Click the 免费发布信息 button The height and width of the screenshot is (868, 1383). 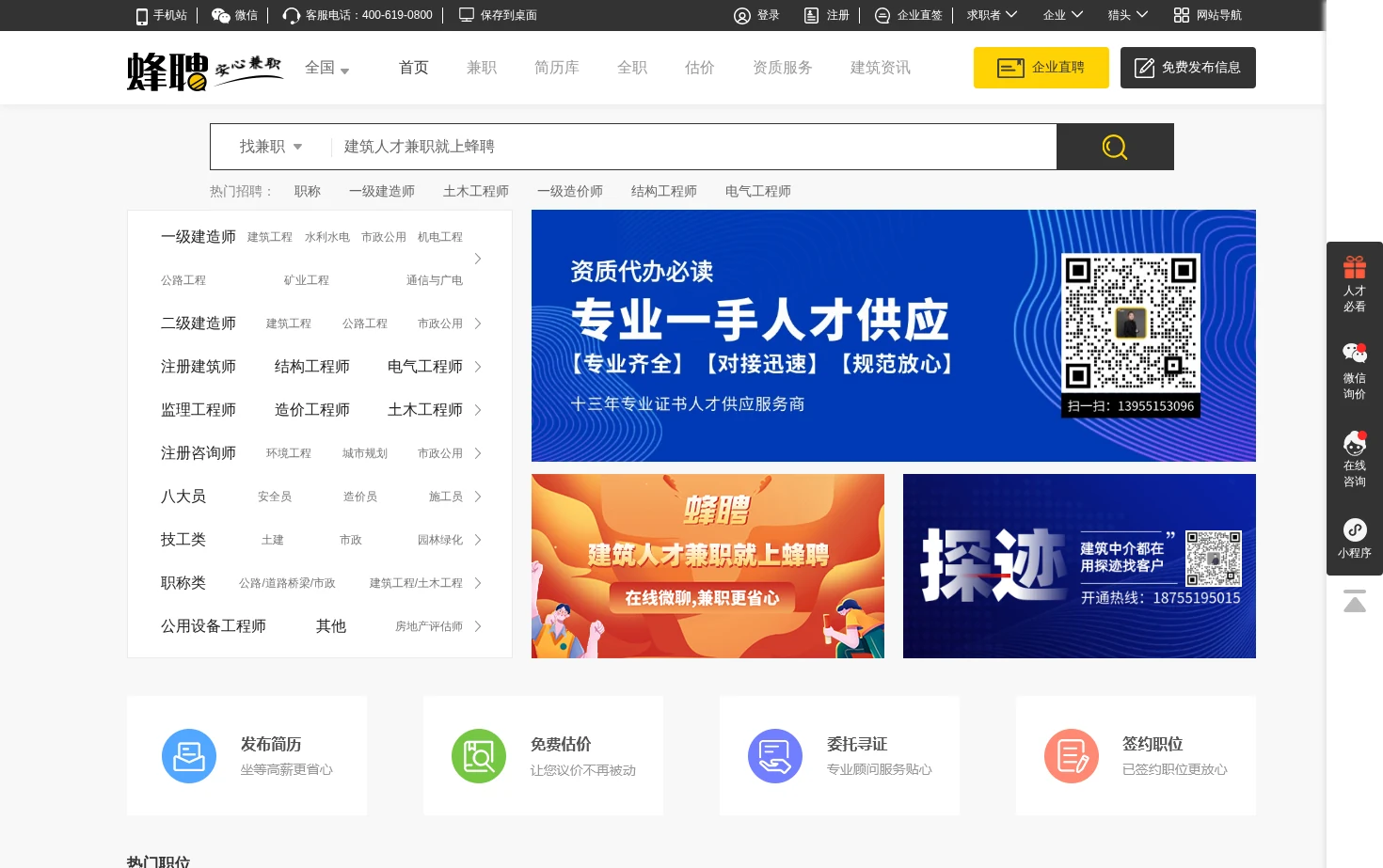tap(1188, 68)
